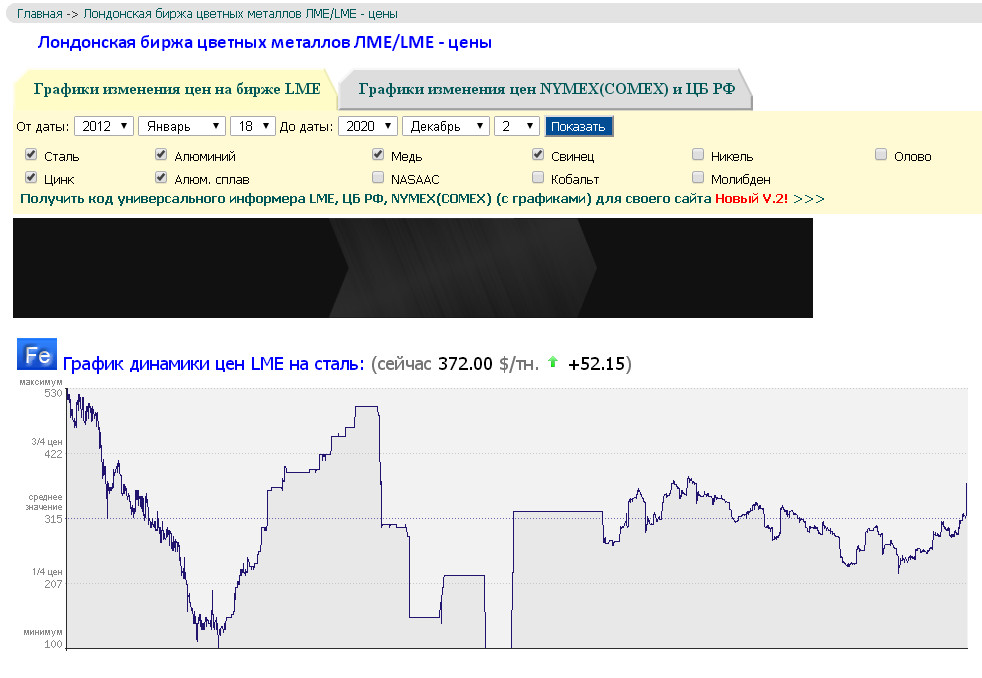Image resolution: width=982 pixels, height=678 pixels.
Task: Uncheck the Сталь checkbox
Action: pos(31,155)
